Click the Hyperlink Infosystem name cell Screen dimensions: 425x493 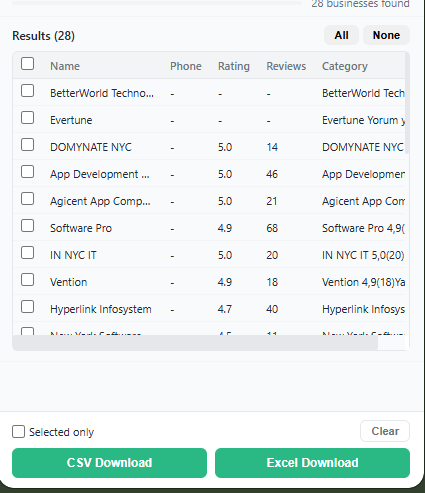[101, 309]
